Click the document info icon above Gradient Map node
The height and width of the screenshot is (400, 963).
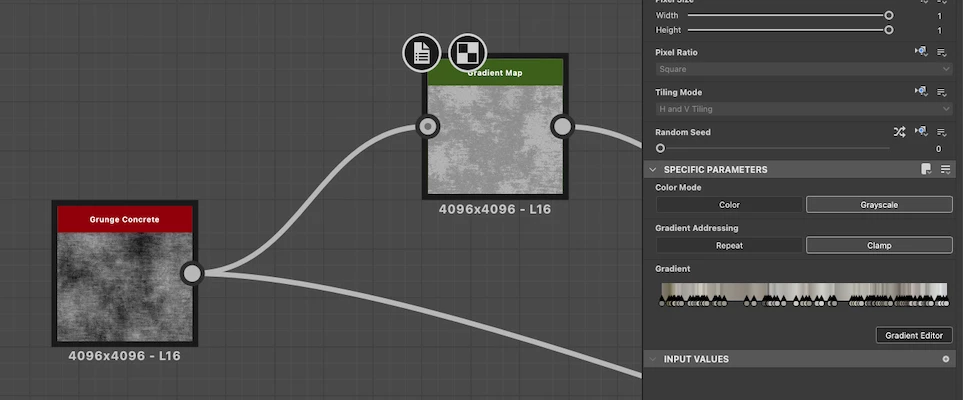click(422, 53)
